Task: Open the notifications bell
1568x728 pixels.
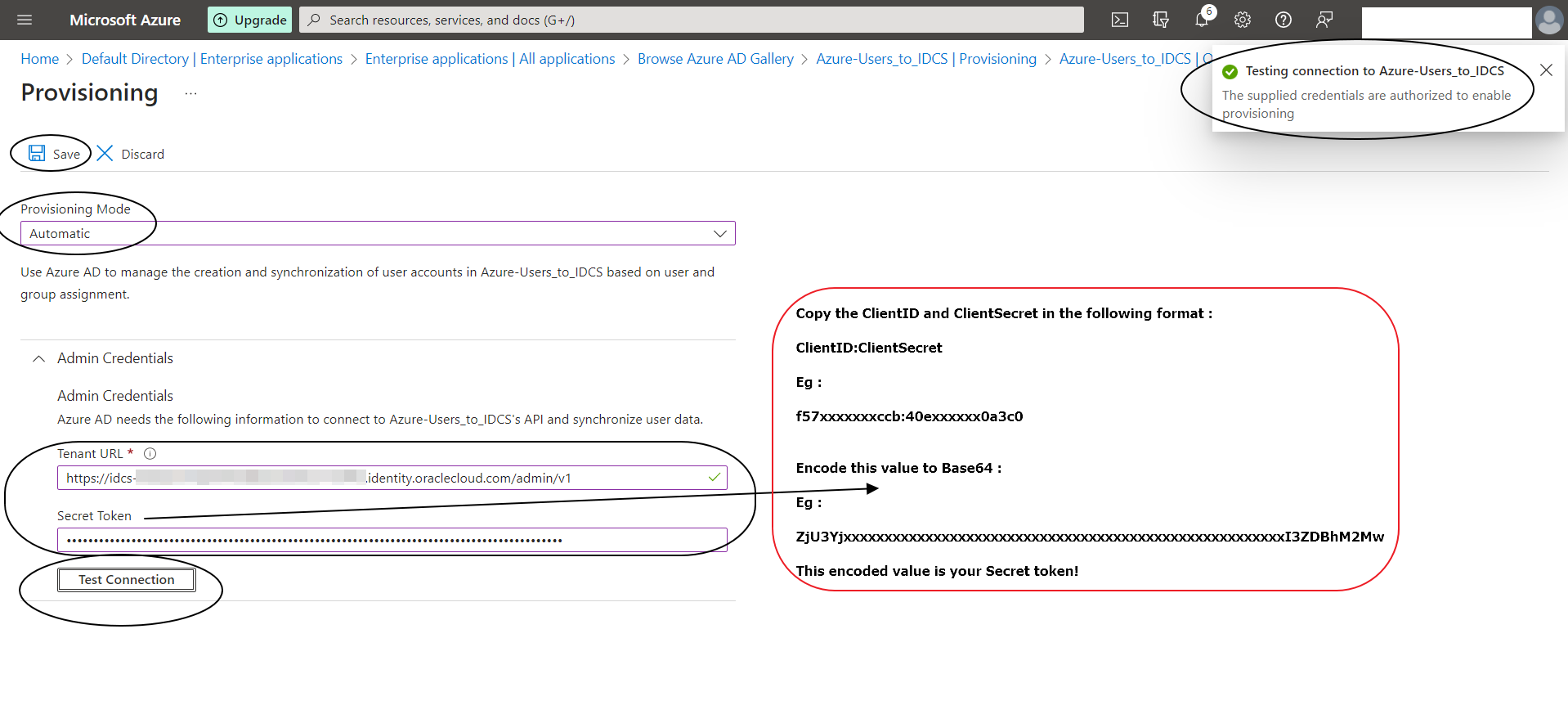Action: coord(1202,20)
